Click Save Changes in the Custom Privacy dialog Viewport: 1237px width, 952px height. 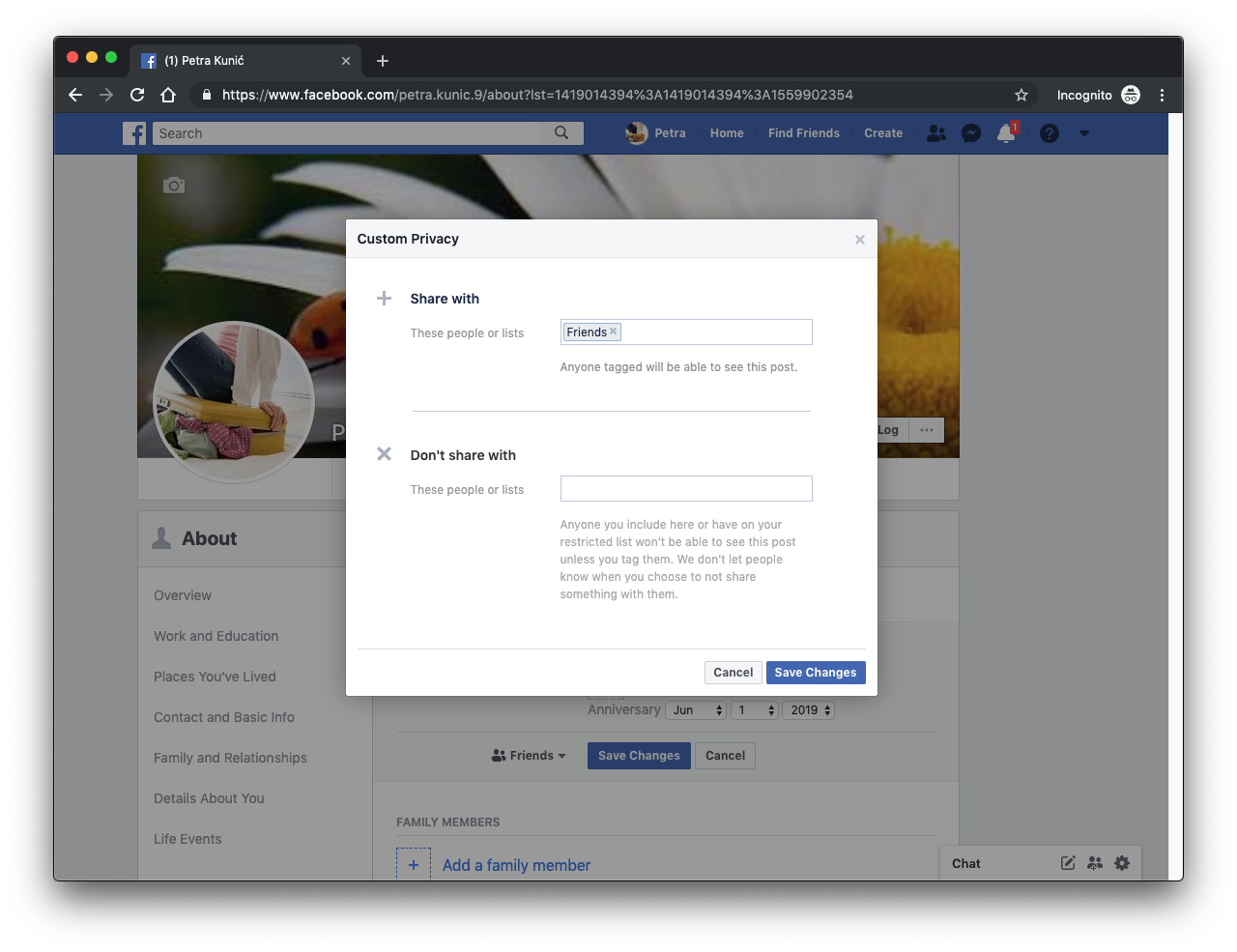pos(815,673)
